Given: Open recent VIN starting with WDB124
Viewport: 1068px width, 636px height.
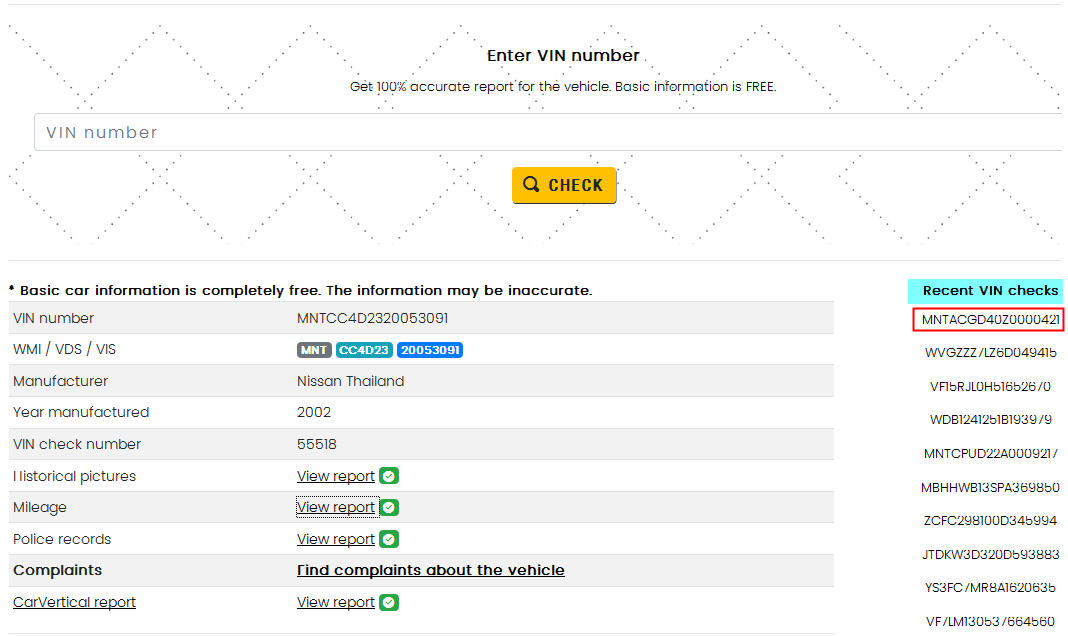Looking at the screenshot, I should pyautogui.click(x=990, y=419).
